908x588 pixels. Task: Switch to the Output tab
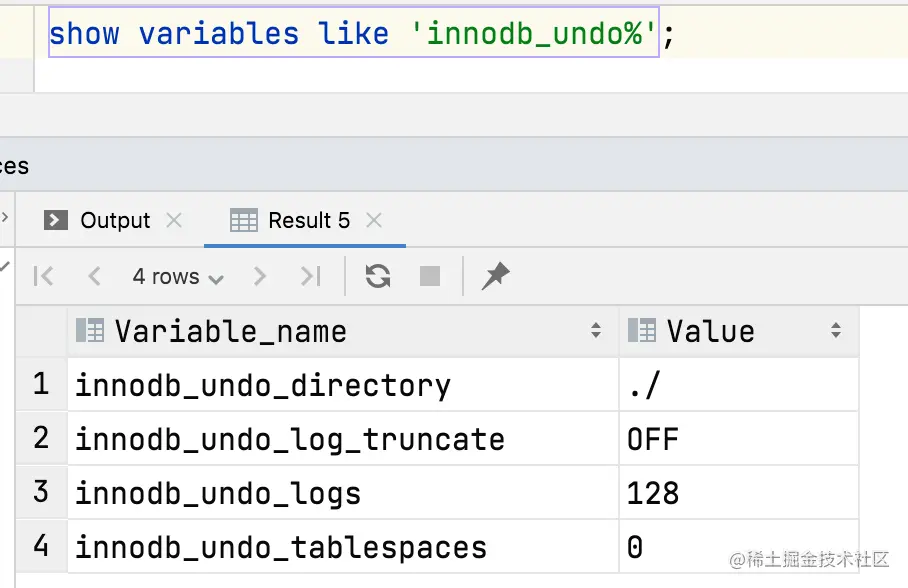pos(114,220)
